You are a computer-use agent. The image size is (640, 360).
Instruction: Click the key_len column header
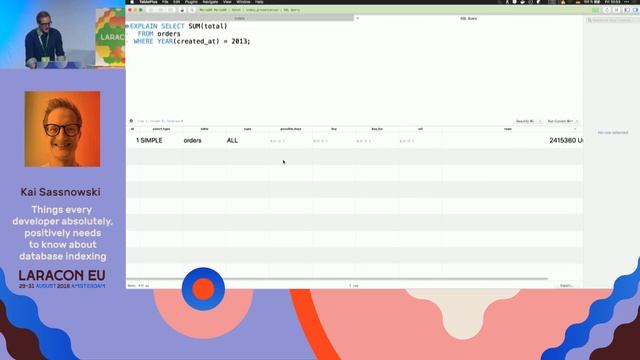click(377, 129)
